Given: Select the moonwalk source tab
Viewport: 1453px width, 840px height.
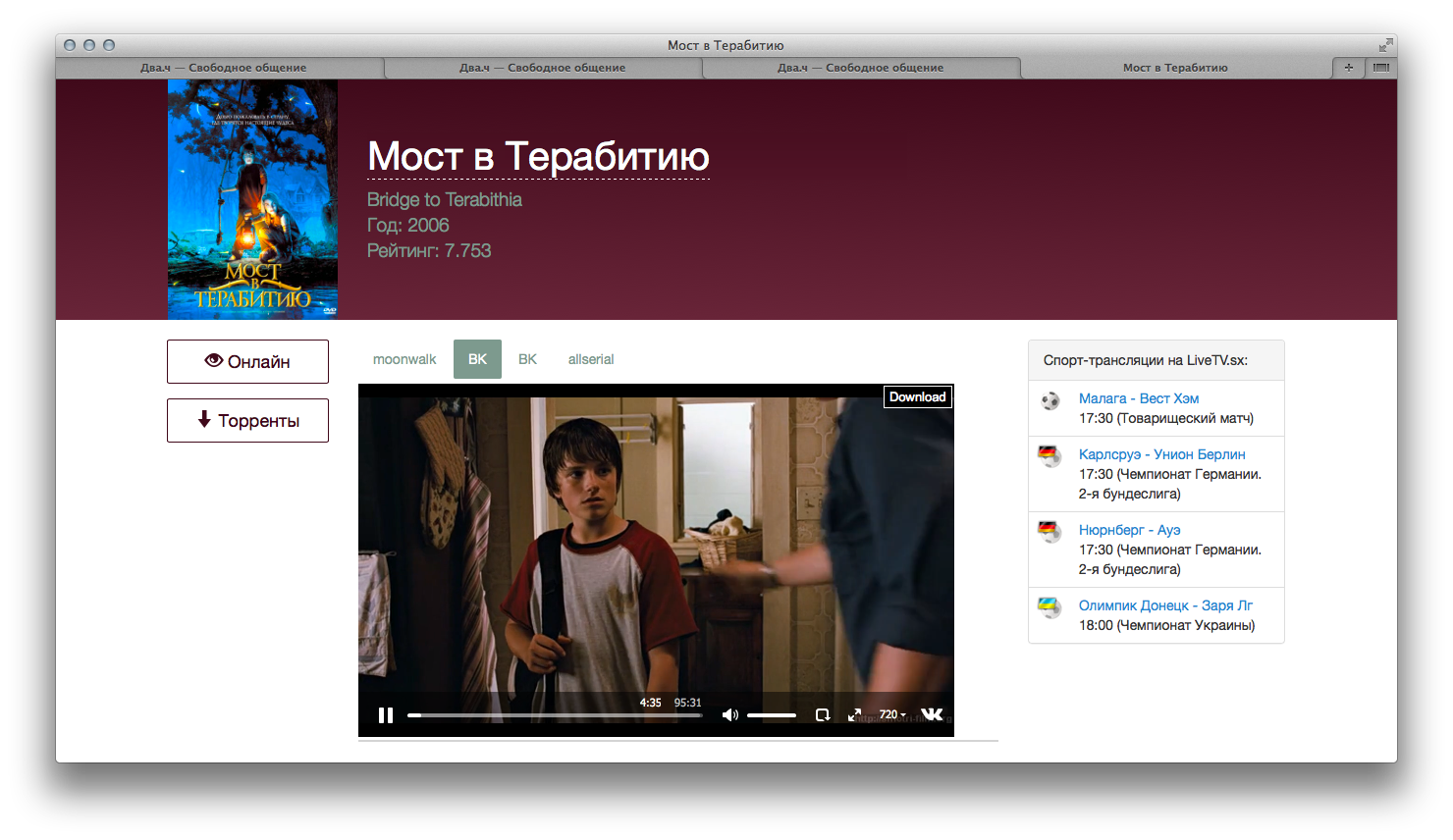Looking at the screenshot, I should pyautogui.click(x=404, y=359).
